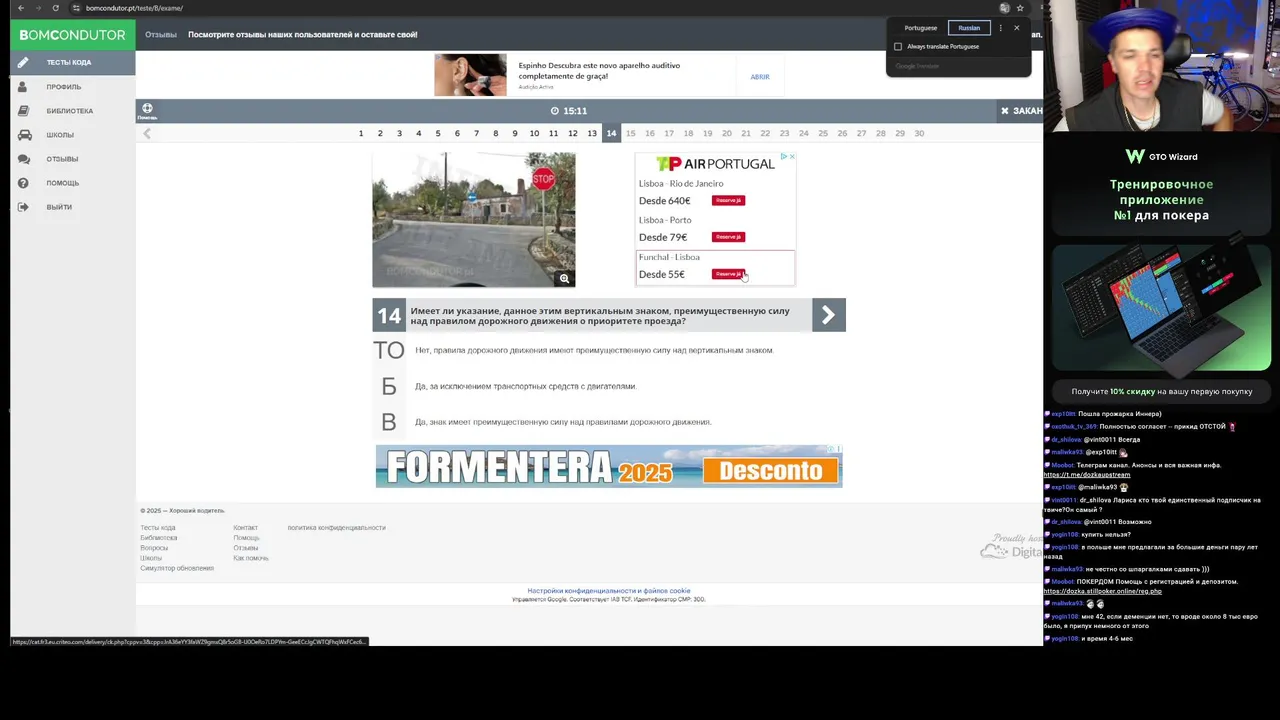Open Отзывы link in top header
Screen dimensions: 1280x720
(161, 35)
